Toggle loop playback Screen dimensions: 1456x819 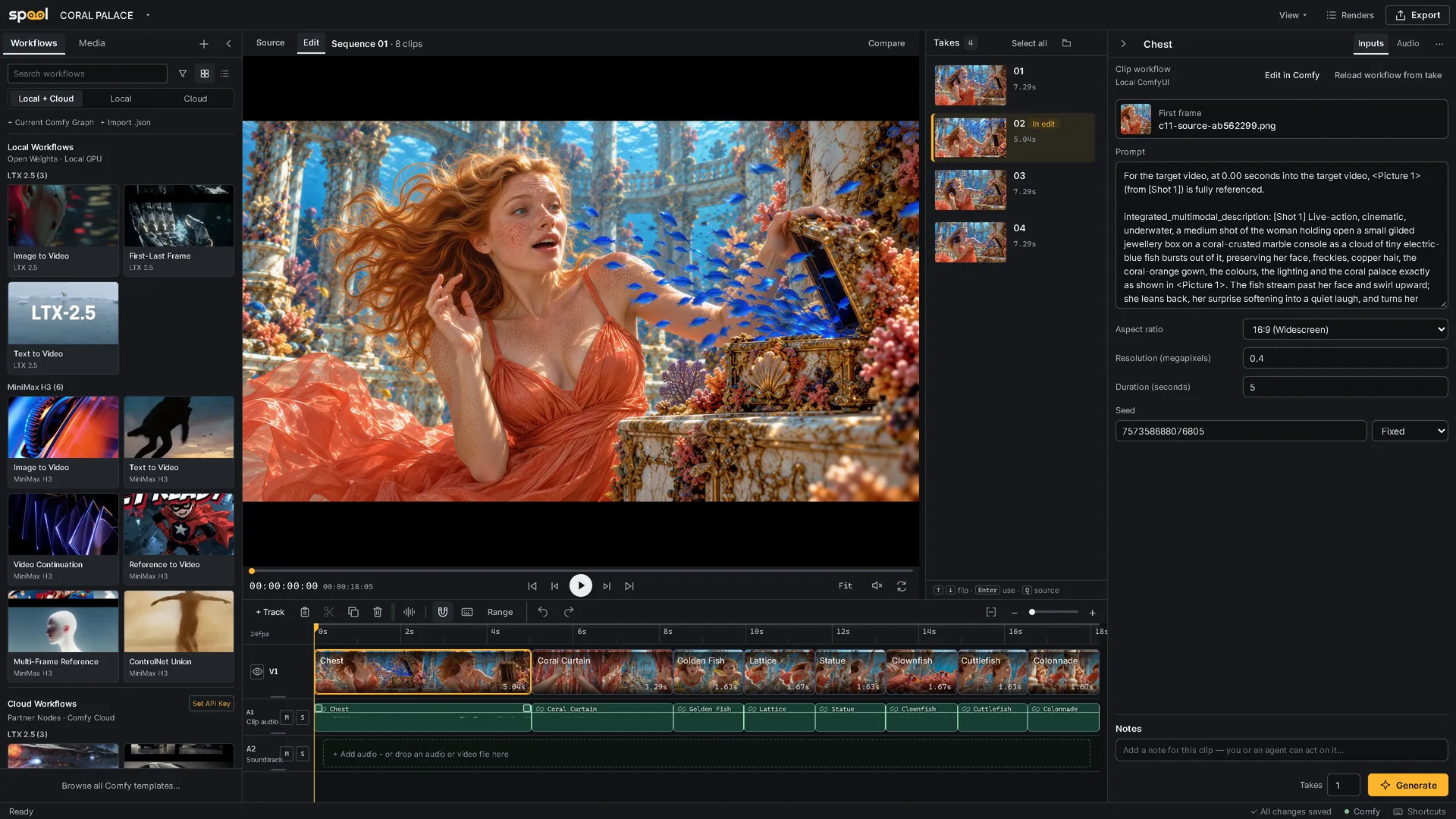pyautogui.click(x=902, y=586)
